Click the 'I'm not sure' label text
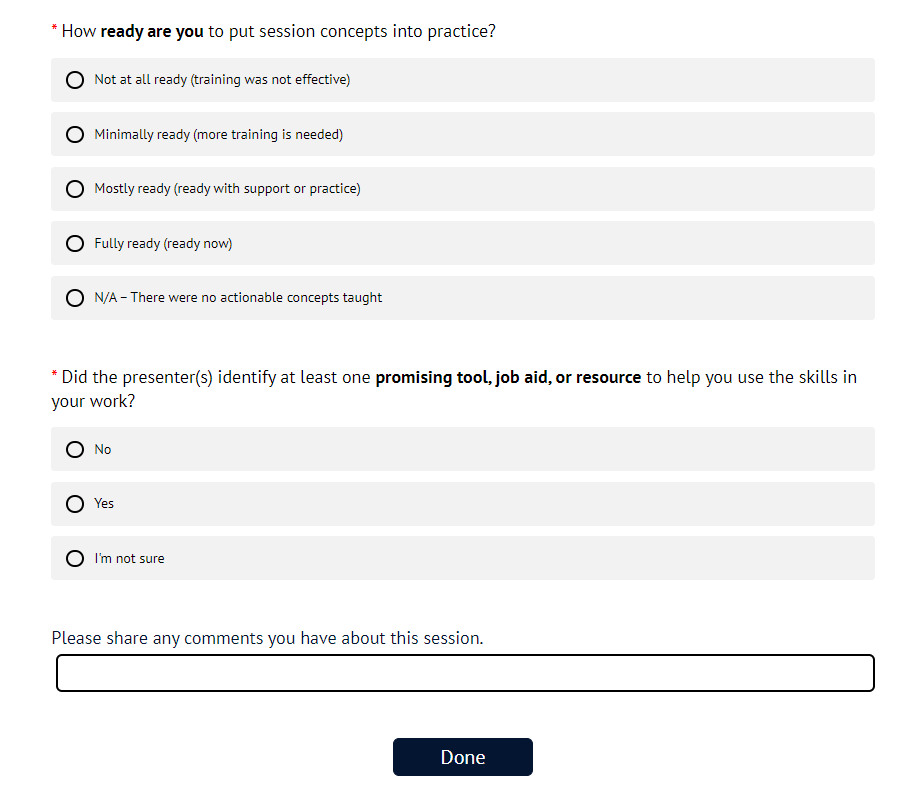Image resolution: width=916 pixels, height=794 pixels. pos(129,559)
